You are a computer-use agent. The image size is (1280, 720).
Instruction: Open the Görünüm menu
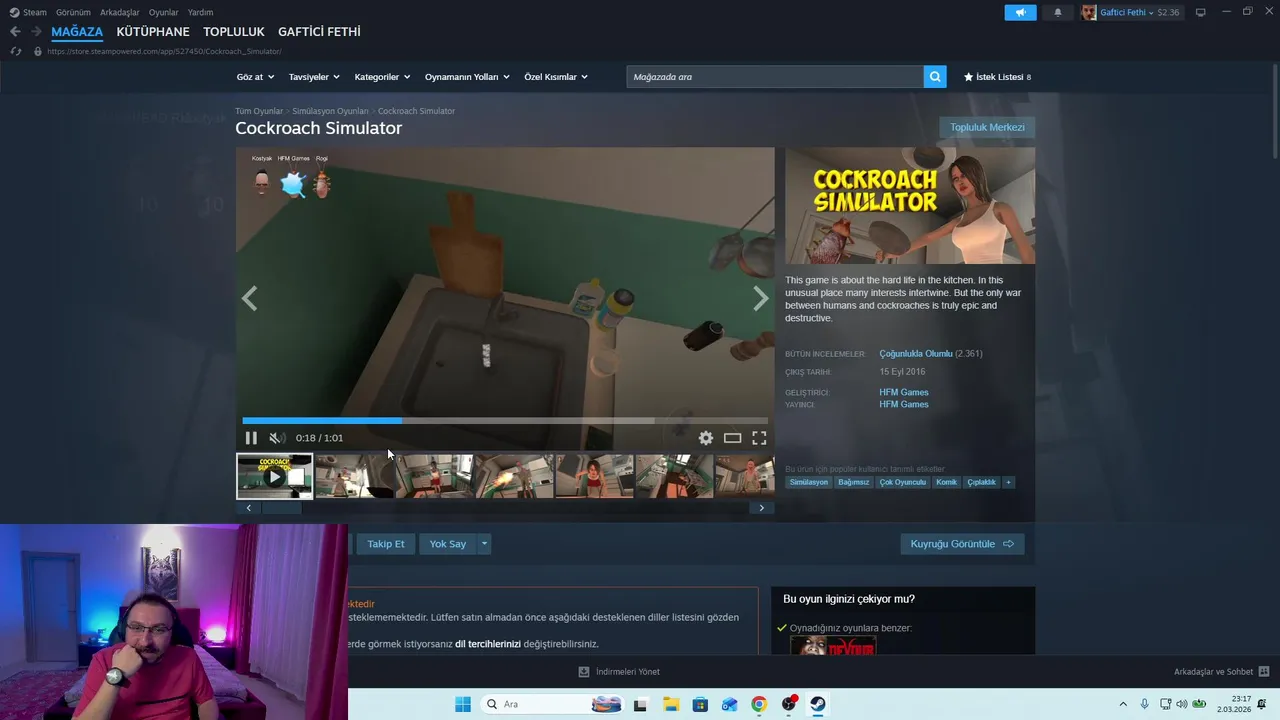coord(73,12)
